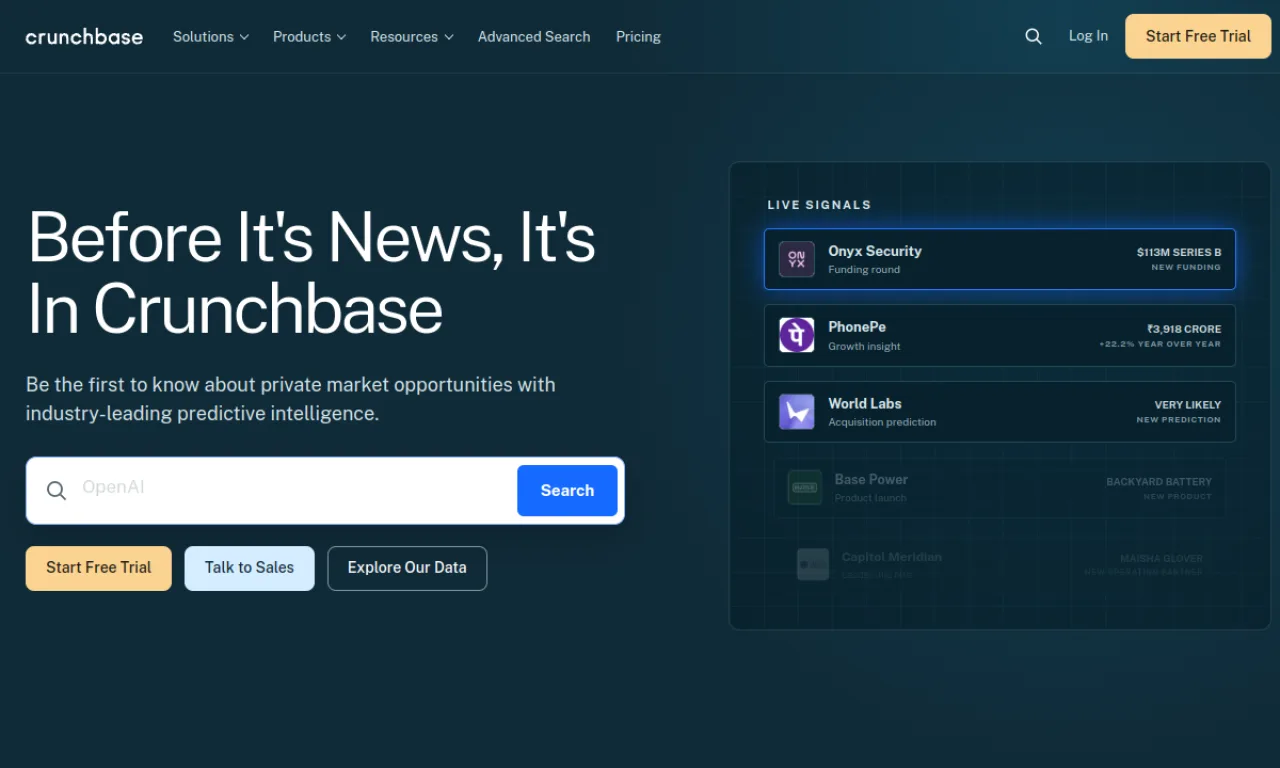Open the World Labs acquisition prediction card
Viewport: 1280px width, 768px height.
pos(1000,411)
